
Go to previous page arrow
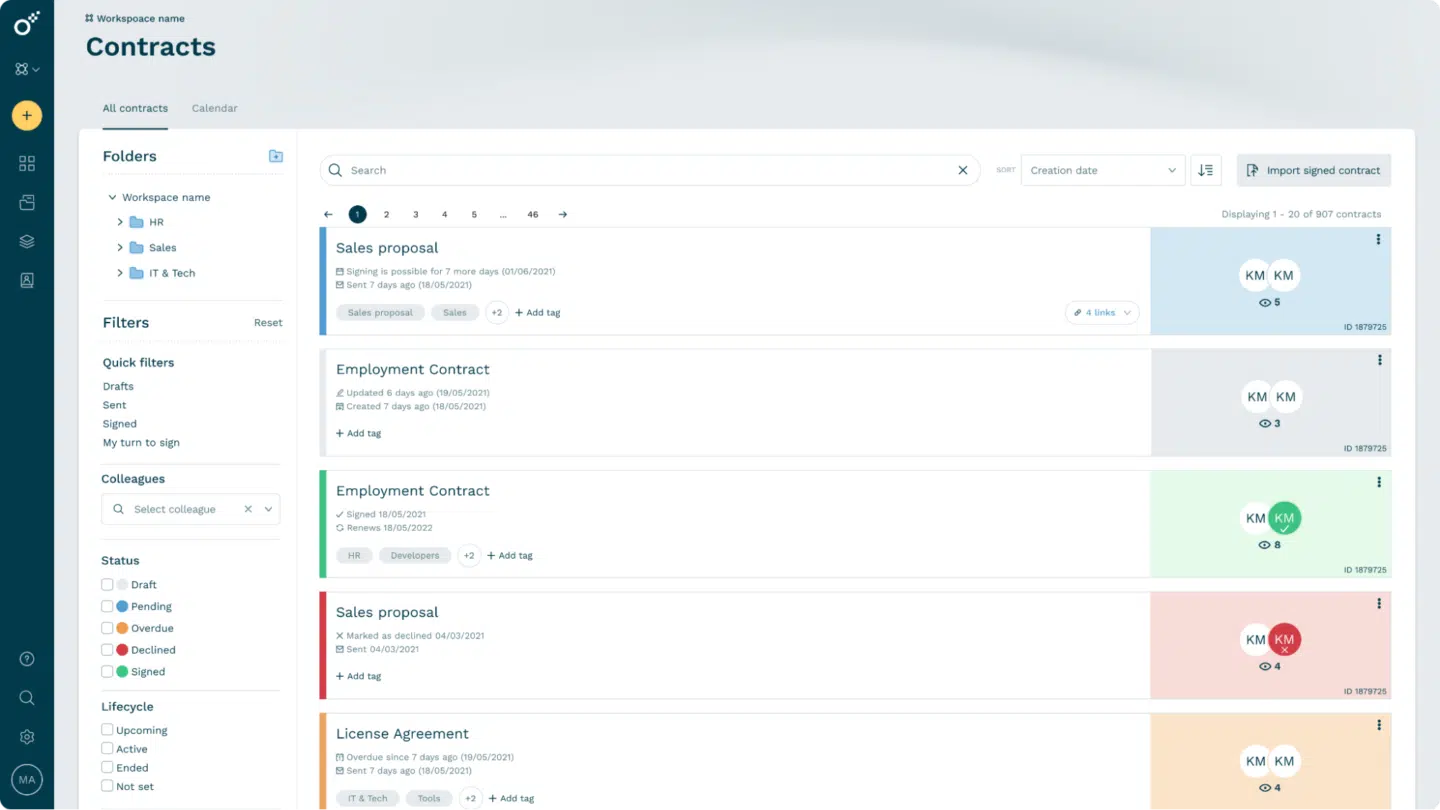pos(328,214)
